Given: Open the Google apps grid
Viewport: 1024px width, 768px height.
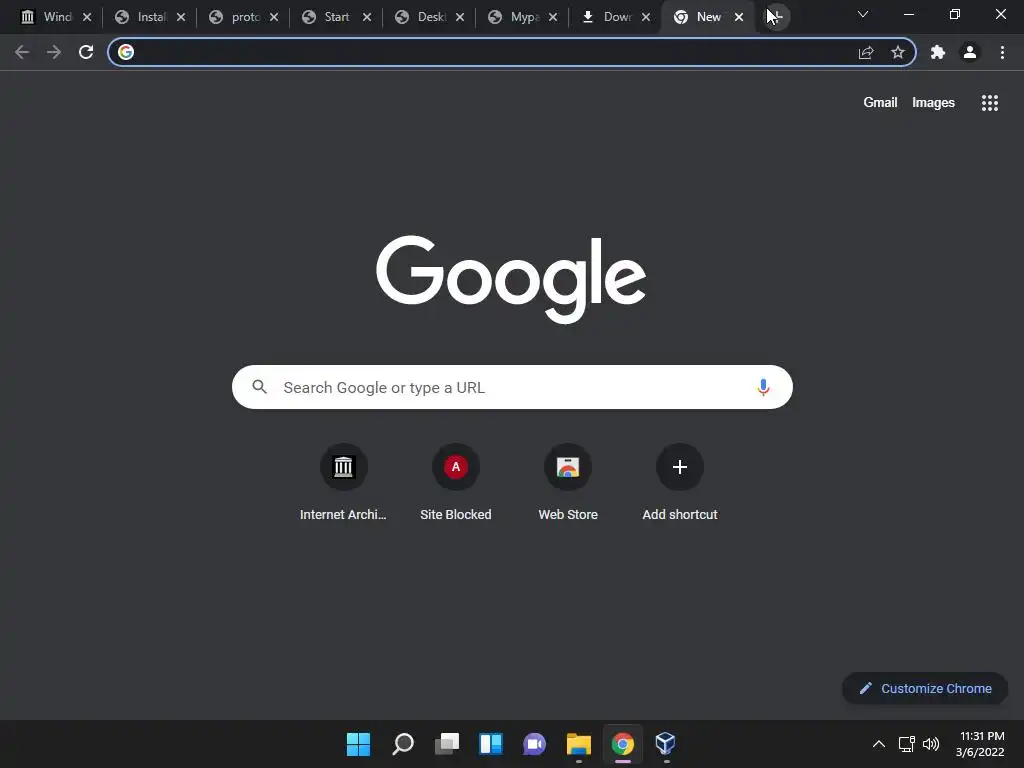Looking at the screenshot, I should (x=990, y=103).
